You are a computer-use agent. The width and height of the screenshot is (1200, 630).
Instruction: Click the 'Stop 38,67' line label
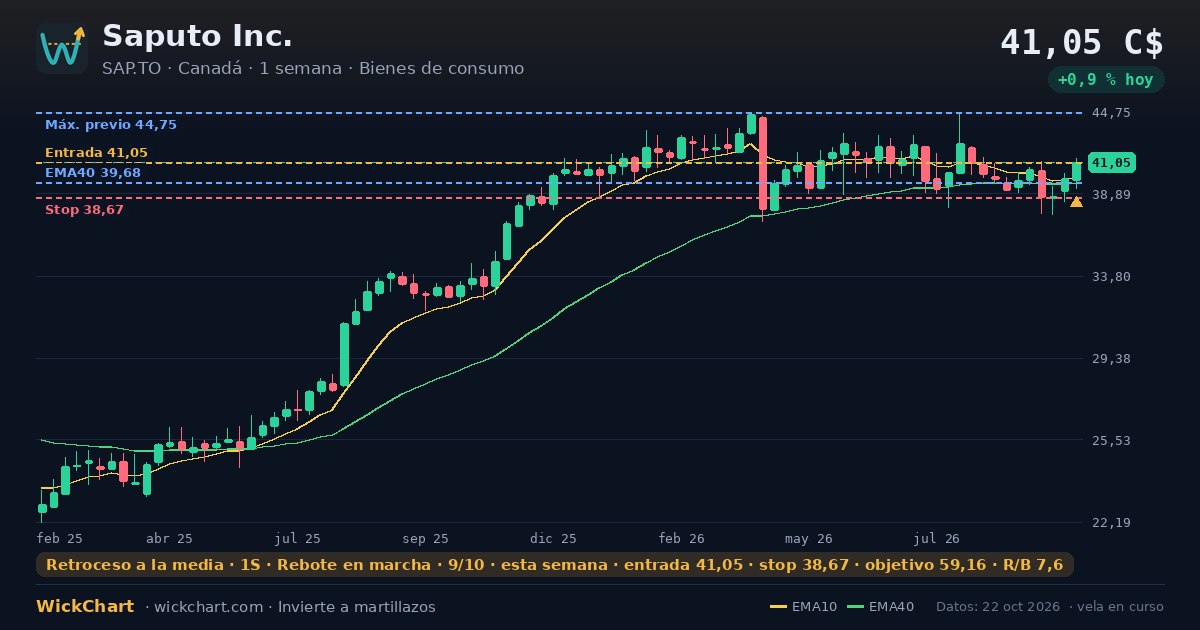[84, 210]
